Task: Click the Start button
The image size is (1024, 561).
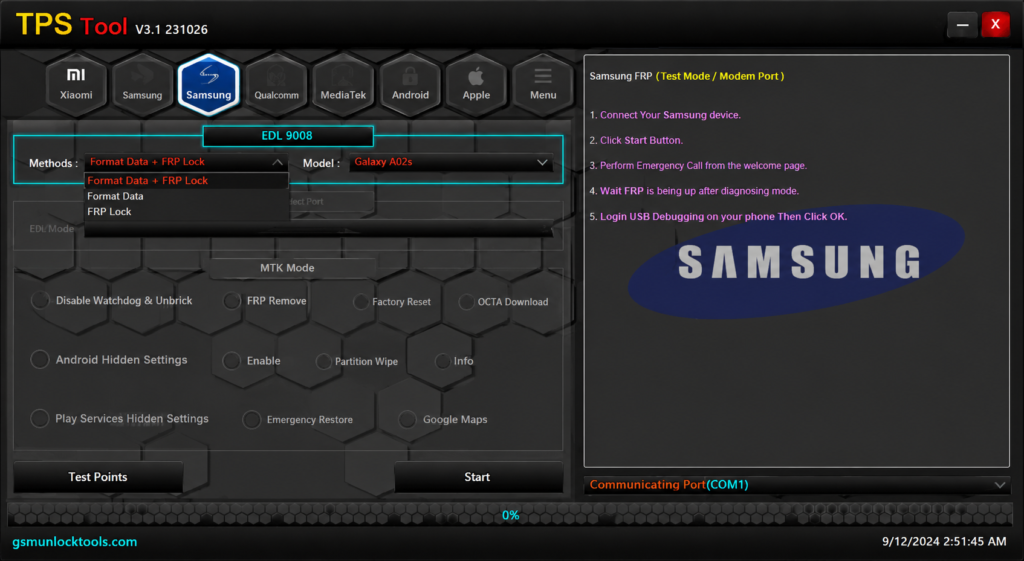Action: pyautogui.click(x=478, y=477)
